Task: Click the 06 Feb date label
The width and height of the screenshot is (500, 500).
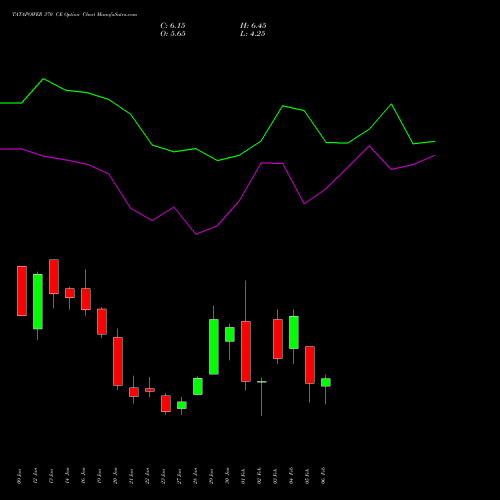Action: (x=324, y=476)
